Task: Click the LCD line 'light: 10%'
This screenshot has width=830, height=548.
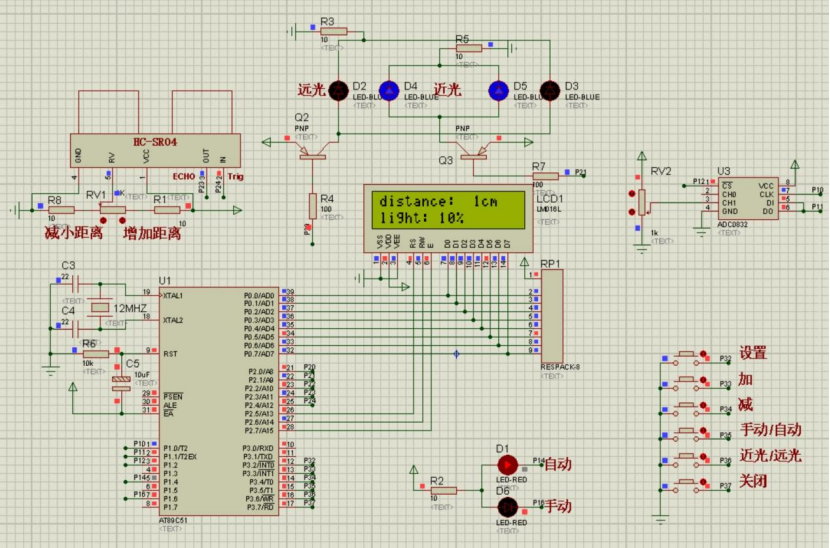Action: tap(421, 217)
